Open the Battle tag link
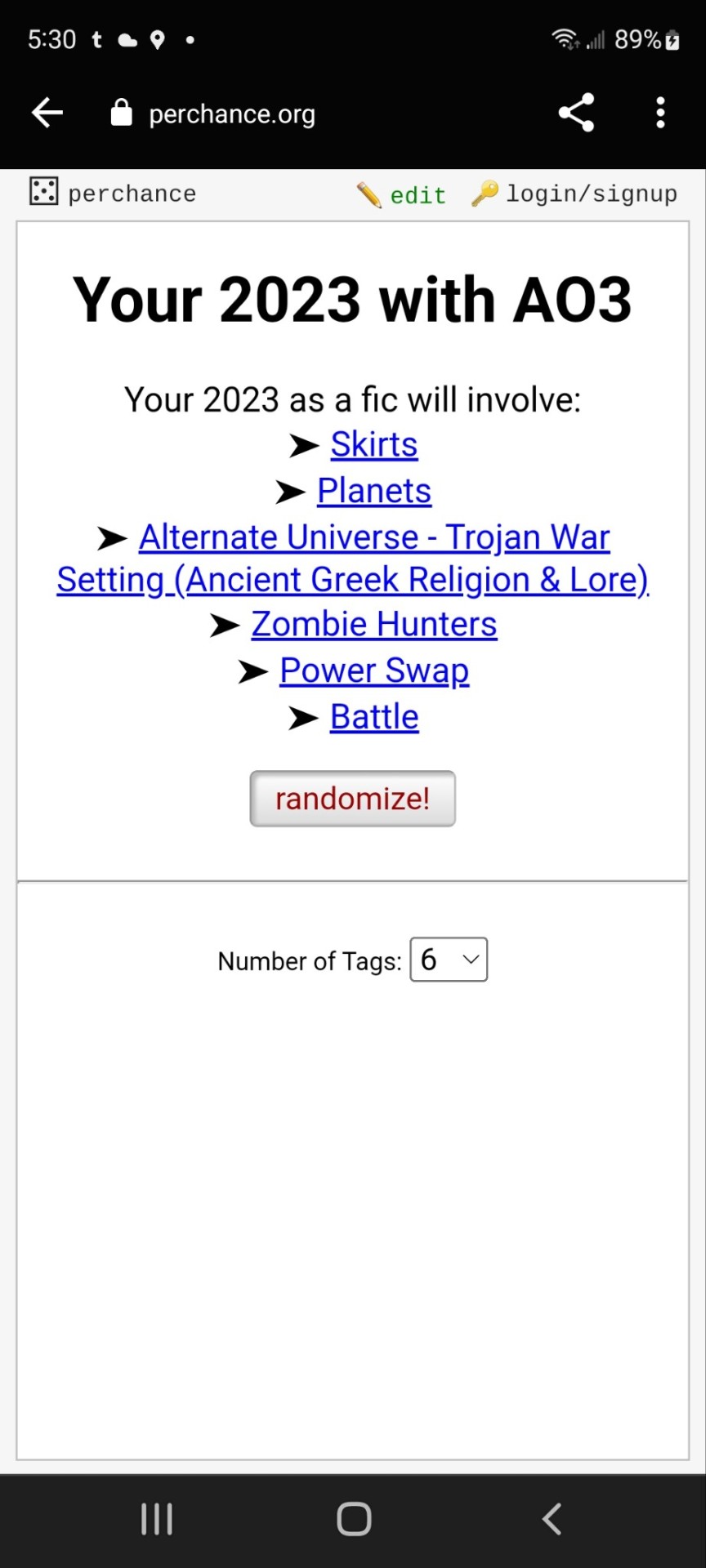Viewport: 706px width, 1568px height. pyautogui.click(x=374, y=717)
